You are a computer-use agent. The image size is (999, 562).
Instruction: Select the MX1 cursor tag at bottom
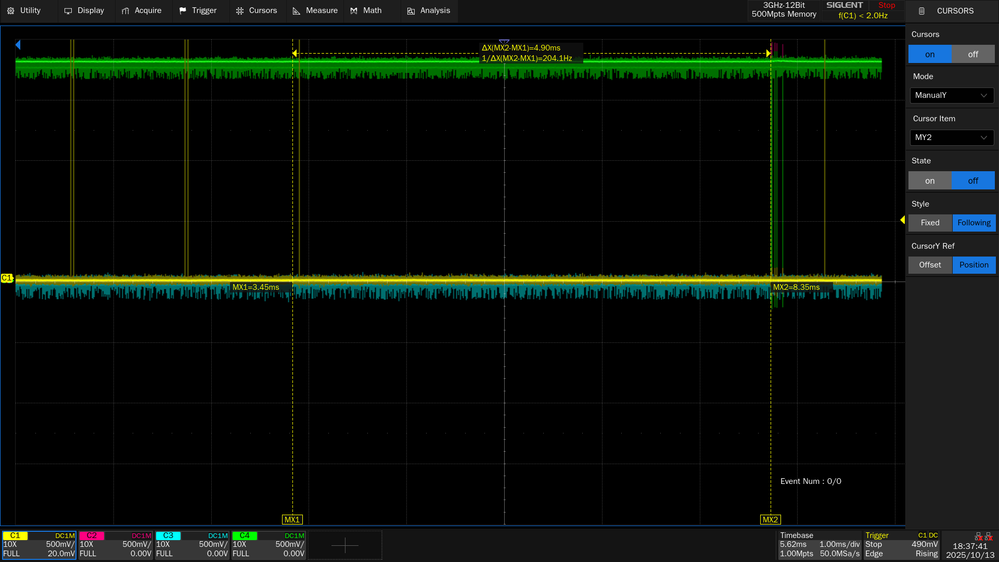click(292, 519)
